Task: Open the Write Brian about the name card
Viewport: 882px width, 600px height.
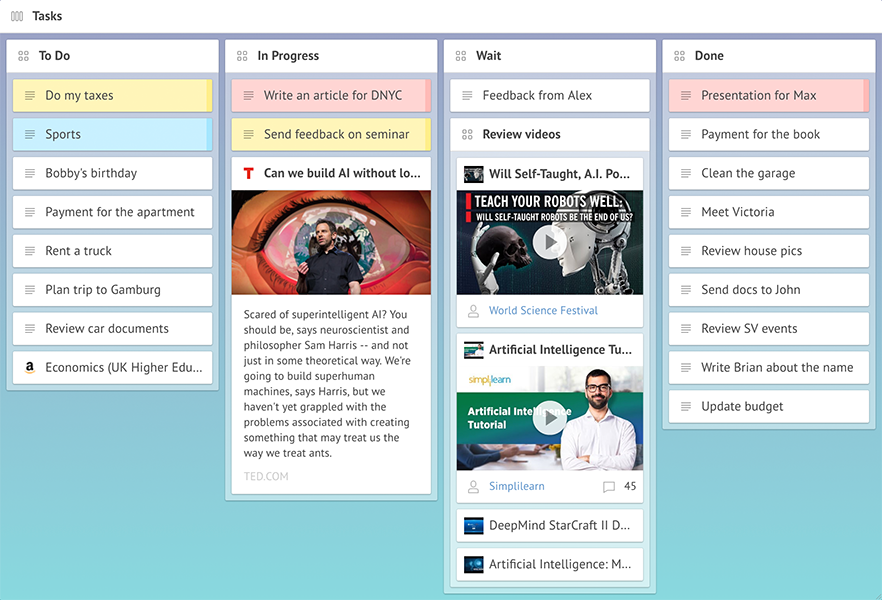Action: click(x=769, y=367)
